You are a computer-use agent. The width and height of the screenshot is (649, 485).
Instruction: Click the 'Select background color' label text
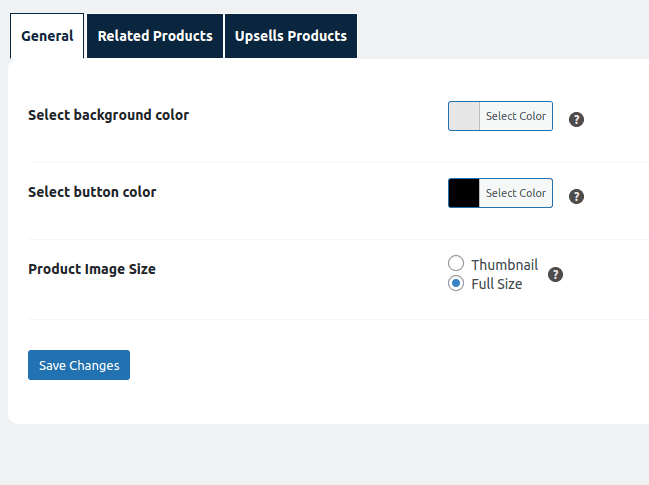click(108, 115)
